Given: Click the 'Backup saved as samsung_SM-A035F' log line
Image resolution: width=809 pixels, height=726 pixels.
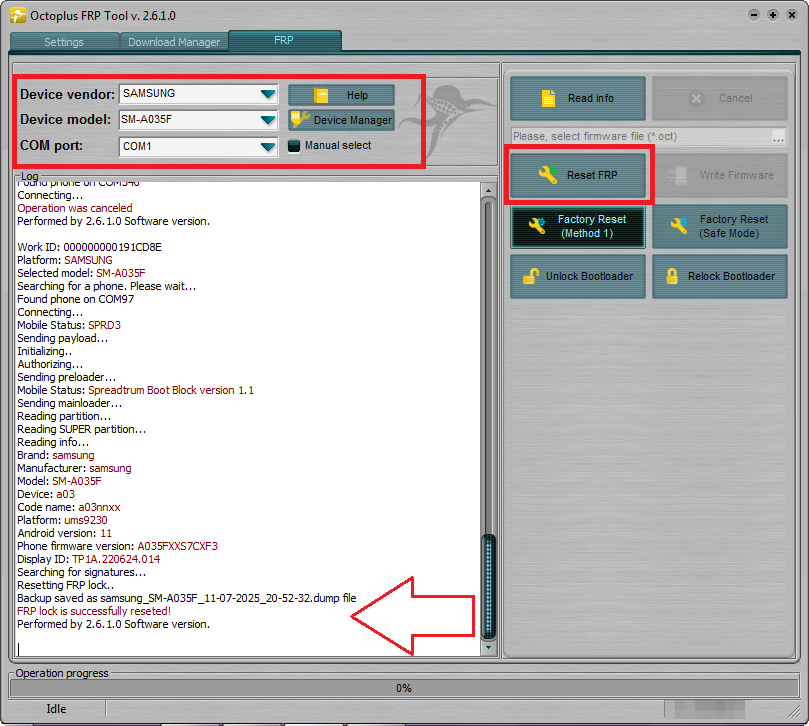Looking at the screenshot, I should 187,598.
